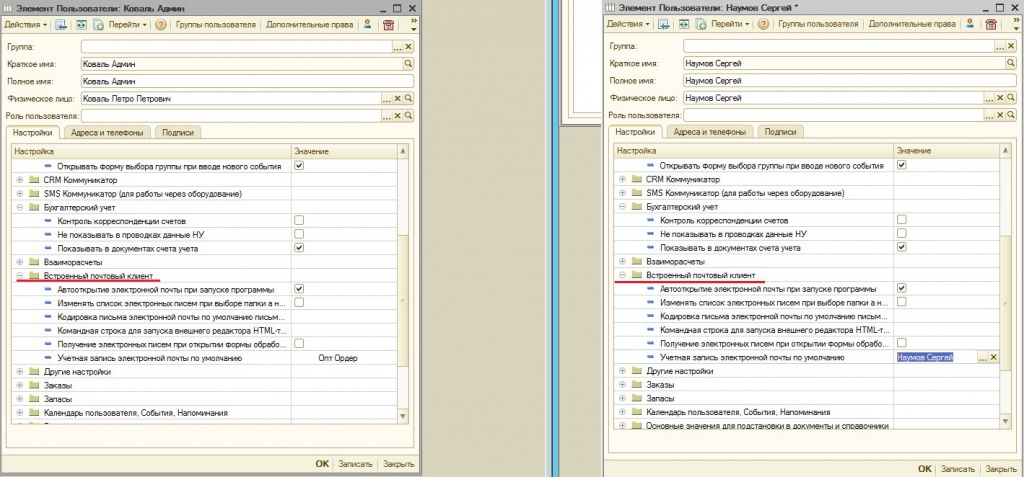Click the red telephone icon in Коваль Админ toolbar
1024x477 pixels.
(x=389, y=25)
